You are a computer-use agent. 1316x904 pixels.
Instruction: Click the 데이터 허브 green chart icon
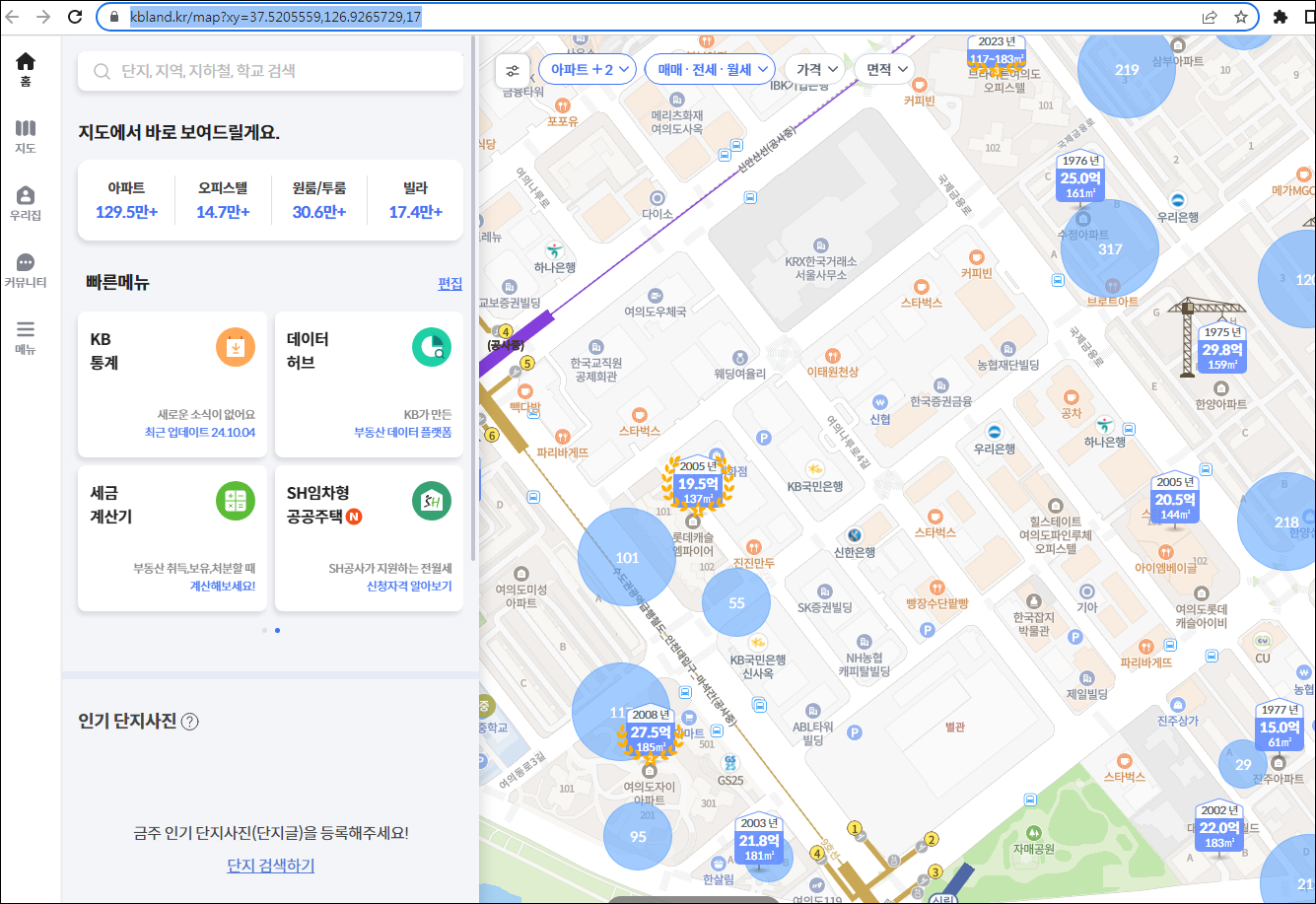click(x=432, y=347)
